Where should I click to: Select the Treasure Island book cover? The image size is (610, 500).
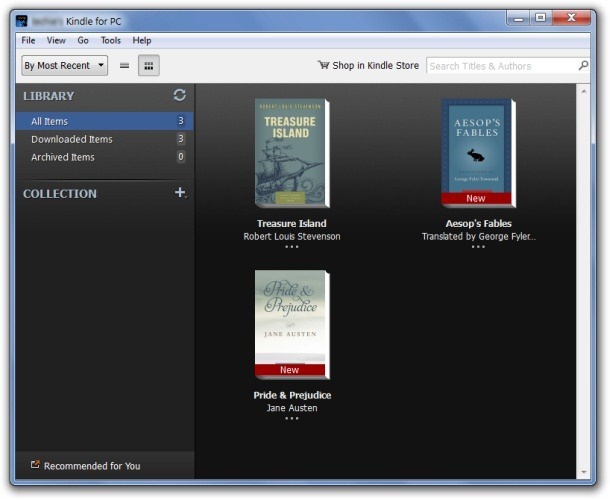pyautogui.click(x=292, y=153)
